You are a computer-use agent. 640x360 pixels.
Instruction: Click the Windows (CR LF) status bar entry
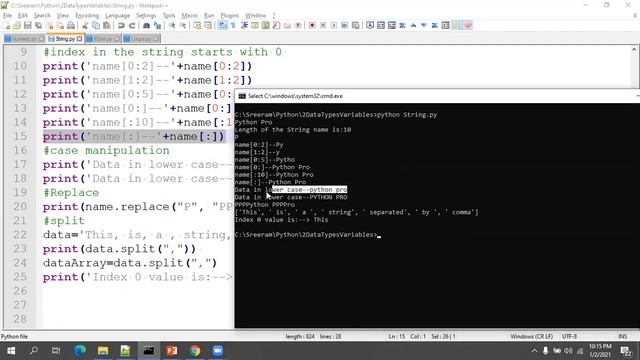pyautogui.click(x=531, y=336)
